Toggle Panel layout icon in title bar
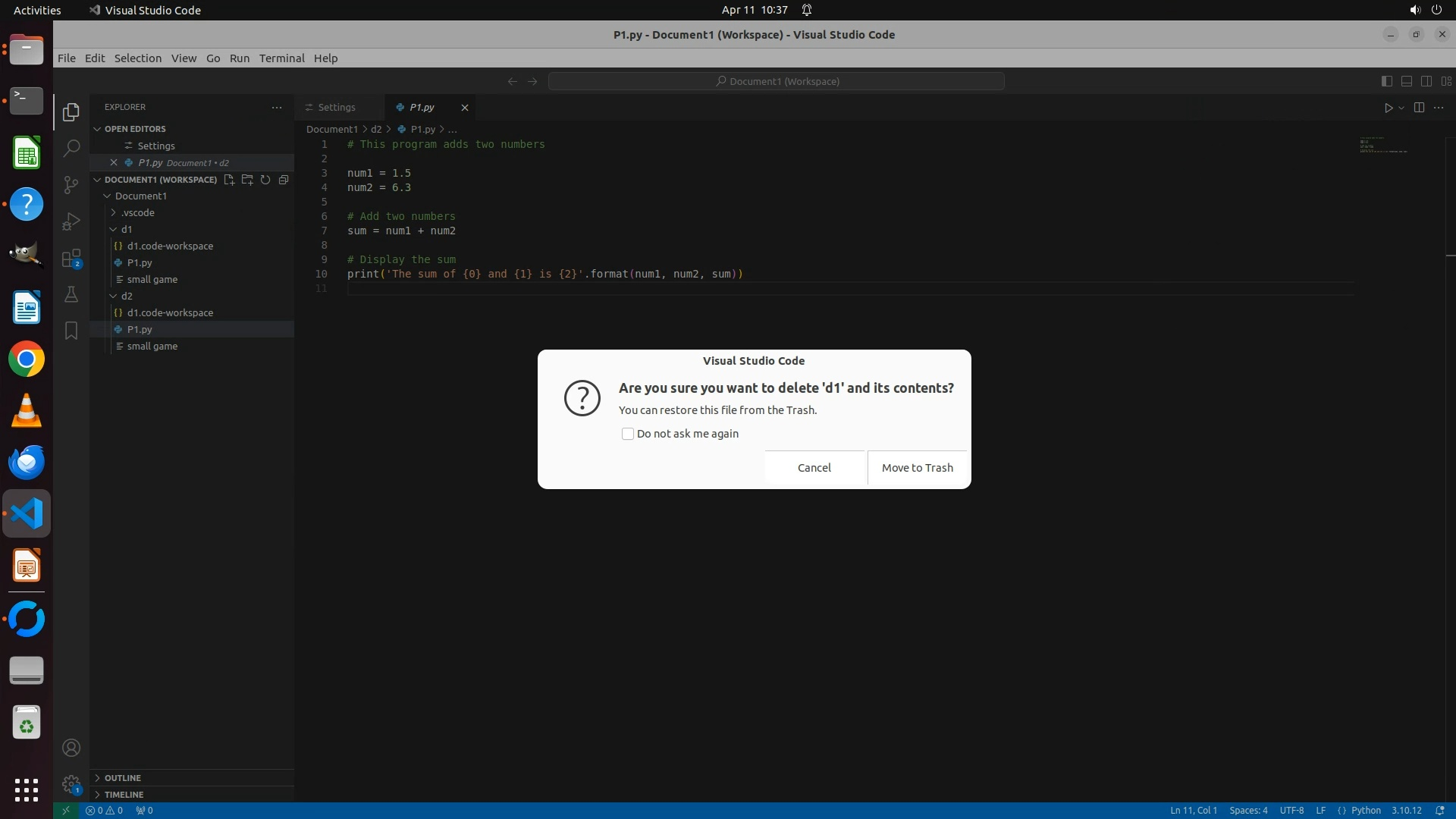 (1406, 81)
